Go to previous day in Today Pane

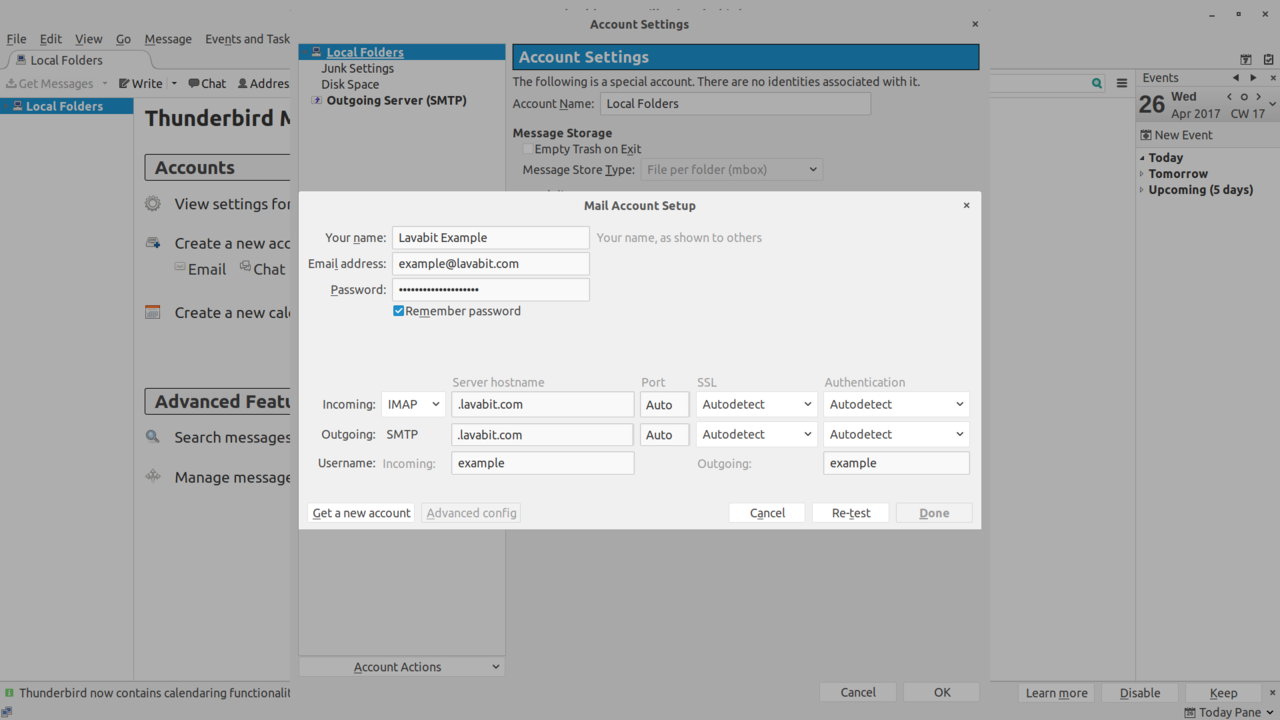pos(1230,97)
